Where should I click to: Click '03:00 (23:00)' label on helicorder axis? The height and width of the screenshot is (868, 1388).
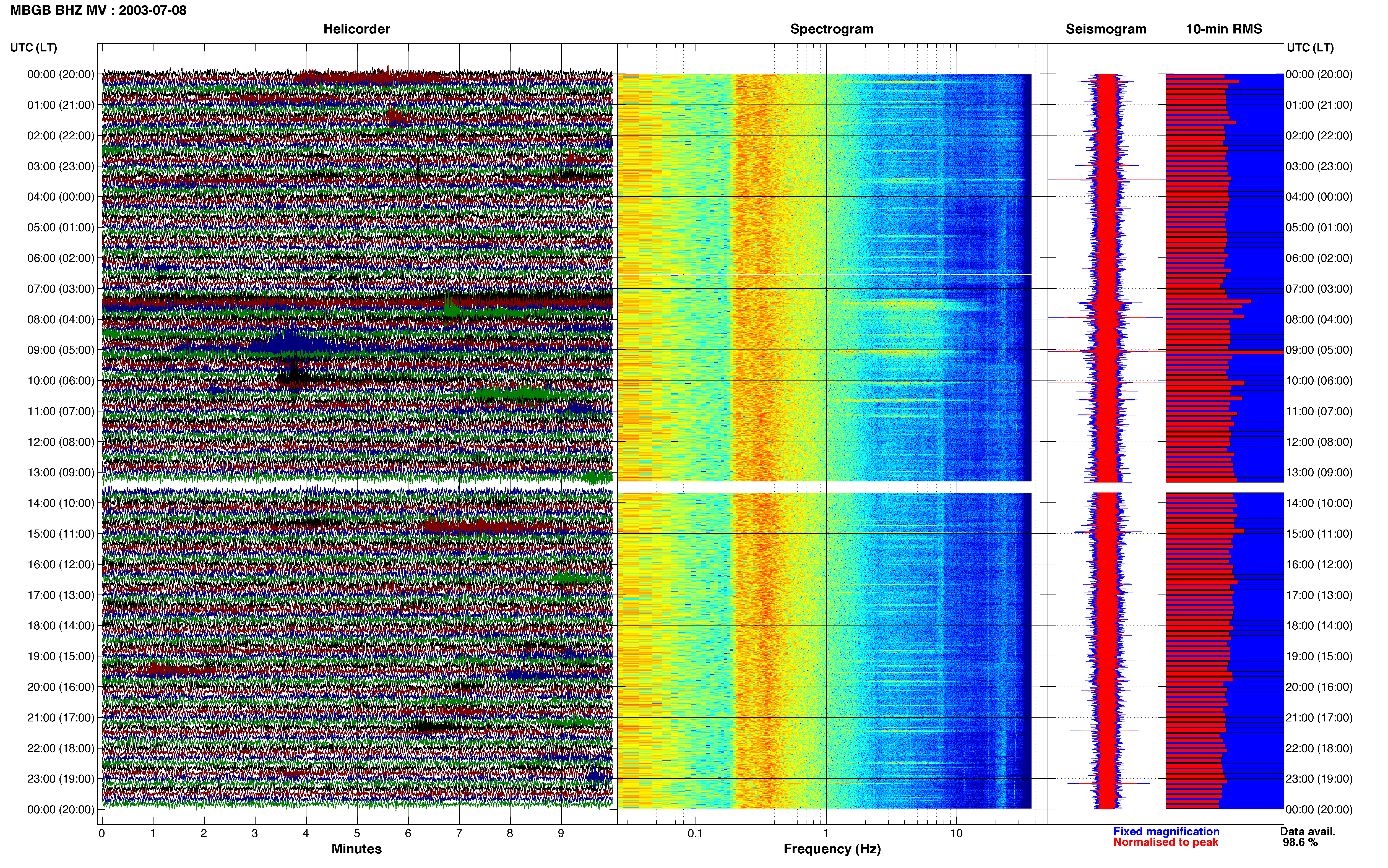(61, 166)
